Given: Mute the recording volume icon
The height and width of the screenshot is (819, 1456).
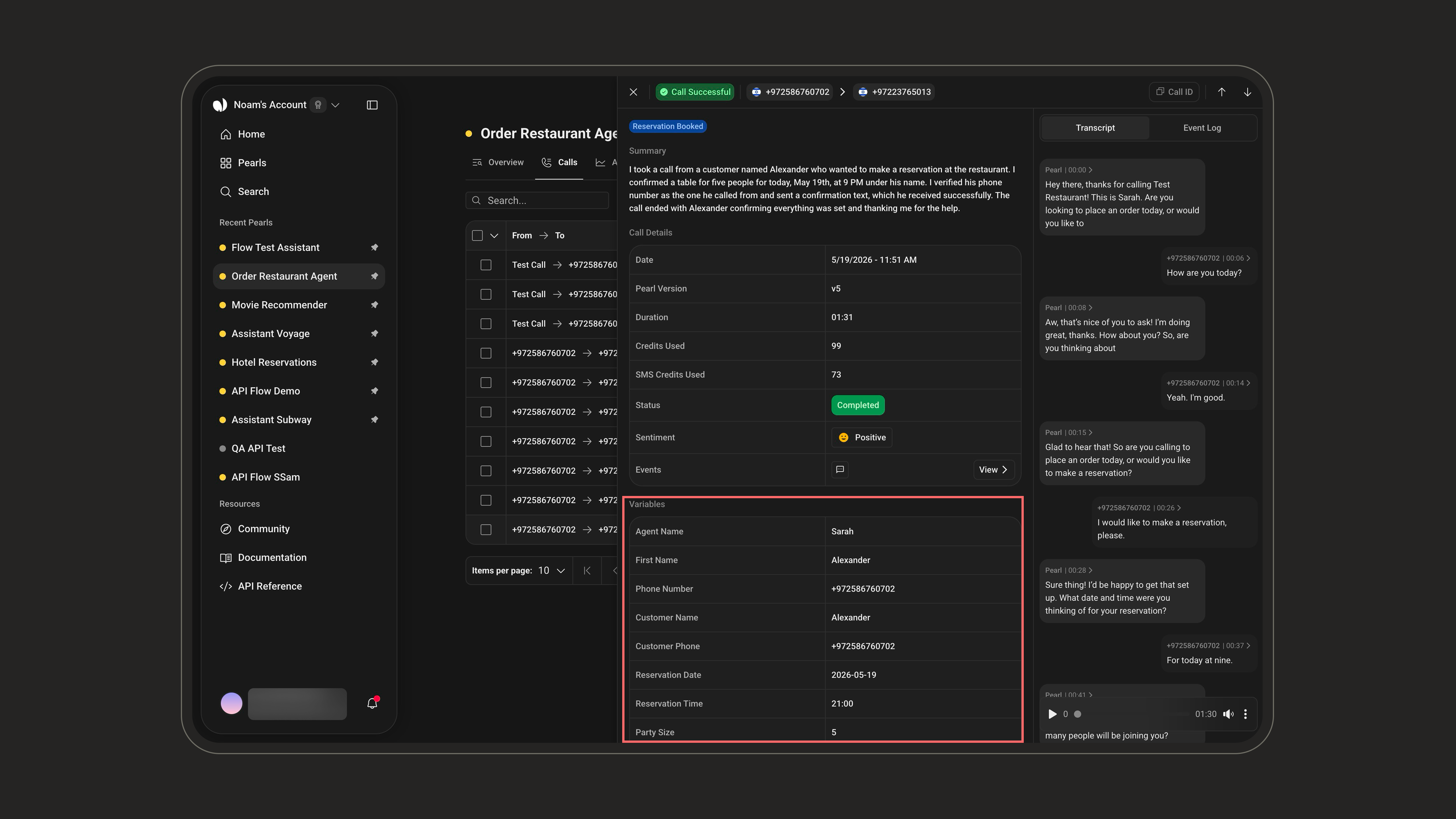Looking at the screenshot, I should tap(1228, 714).
